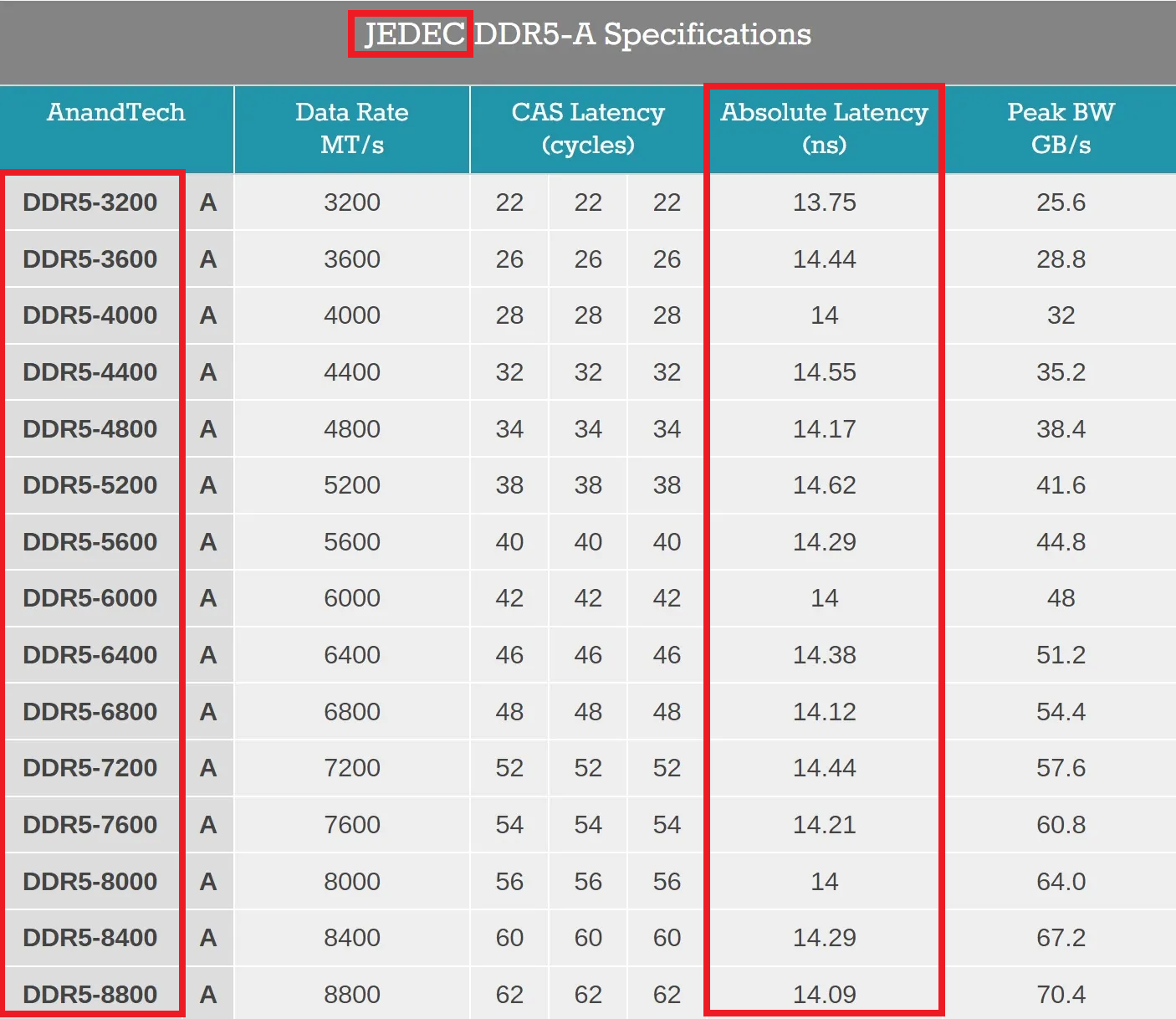
Task: Click the 'DDR5-4800' row label
Action: [90, 429]
